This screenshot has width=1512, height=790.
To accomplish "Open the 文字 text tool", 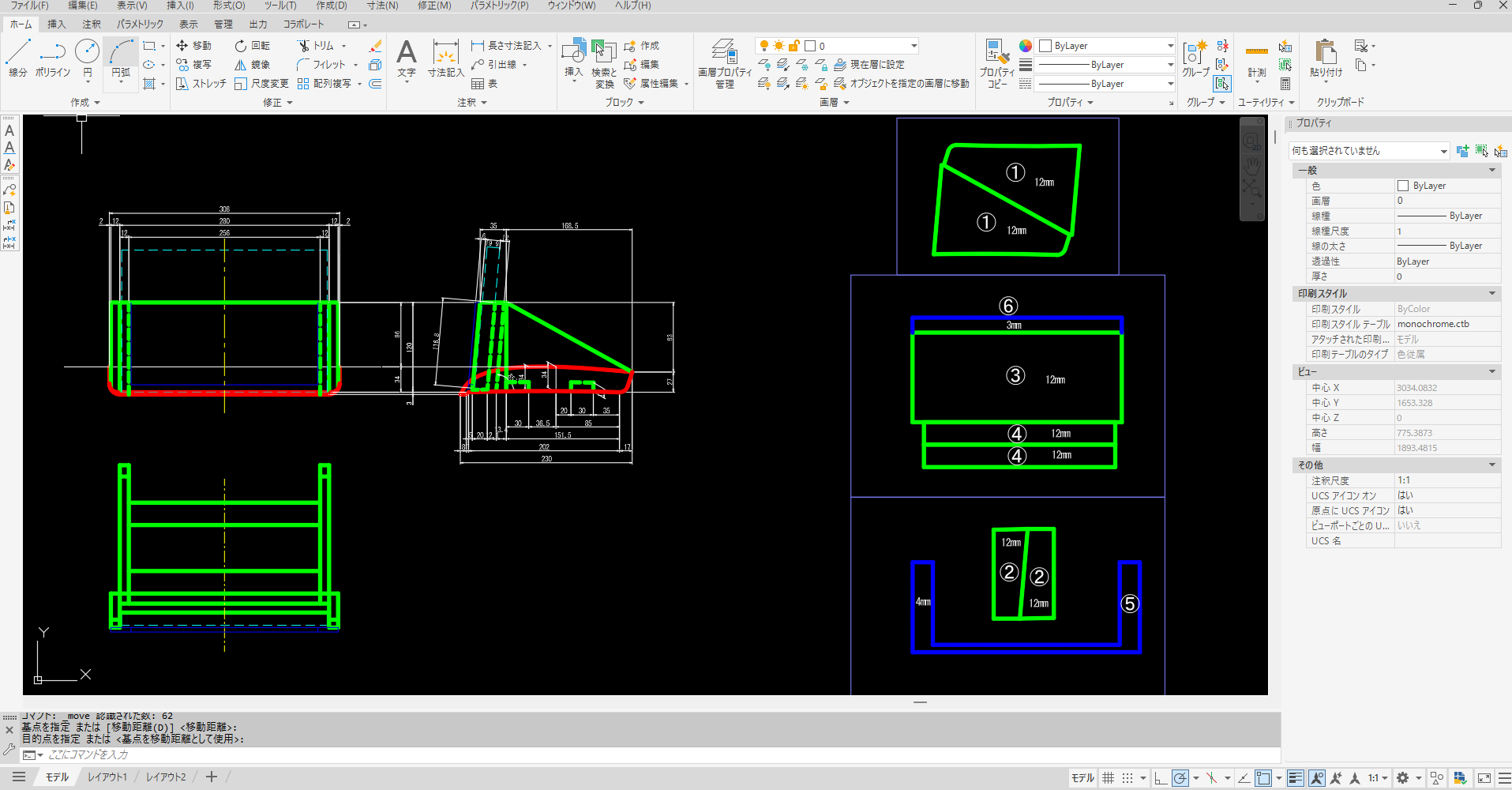I will (x=406, y=58).
